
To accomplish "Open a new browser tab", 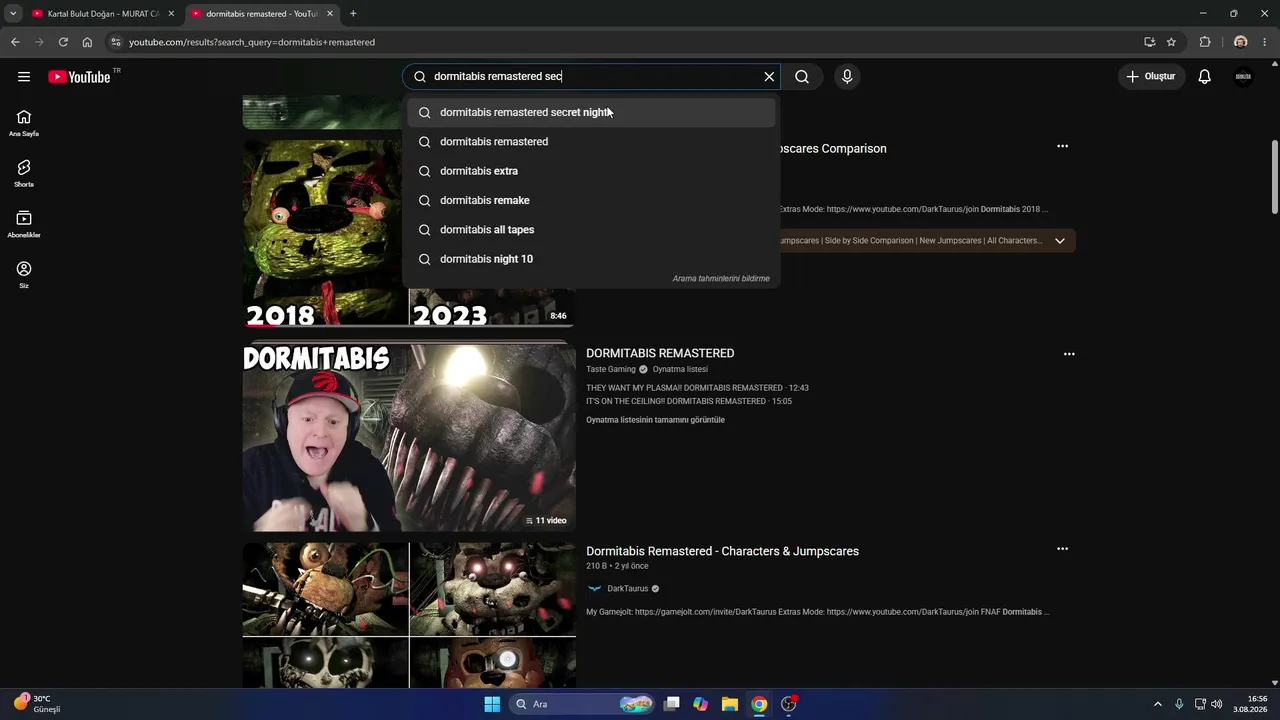I will pyautogui.click(x=353, y=14).
